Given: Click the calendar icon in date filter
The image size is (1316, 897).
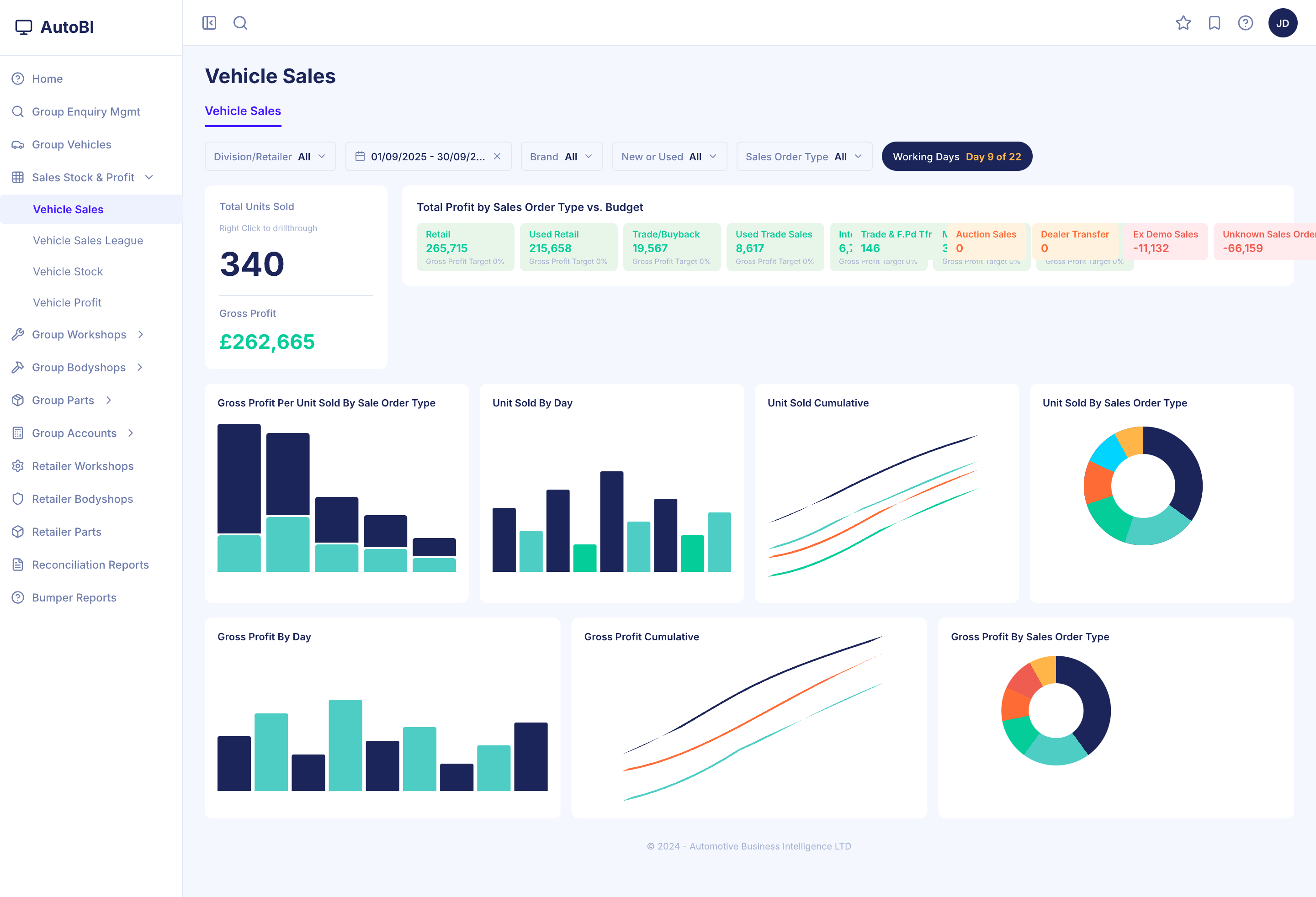Looking at the screenshot, I should coord(360,156).
